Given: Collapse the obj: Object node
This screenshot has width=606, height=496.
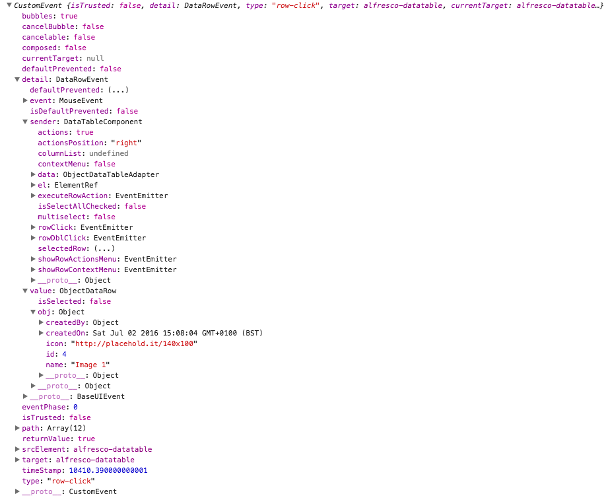Looking at the screenshot, I should [x=33, y=312].
